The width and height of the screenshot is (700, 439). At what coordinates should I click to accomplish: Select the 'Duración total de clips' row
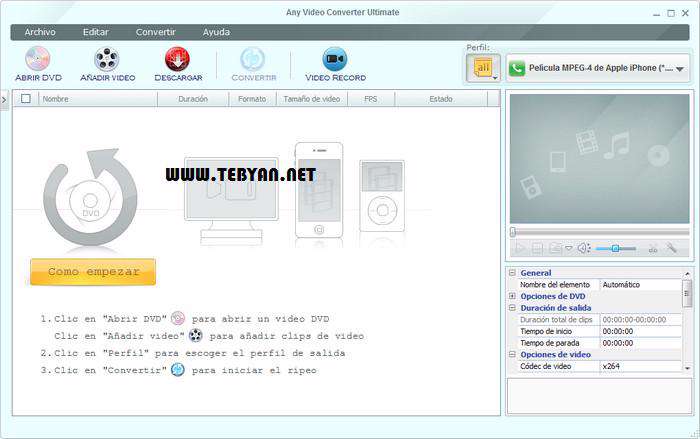tap(599, 320)
